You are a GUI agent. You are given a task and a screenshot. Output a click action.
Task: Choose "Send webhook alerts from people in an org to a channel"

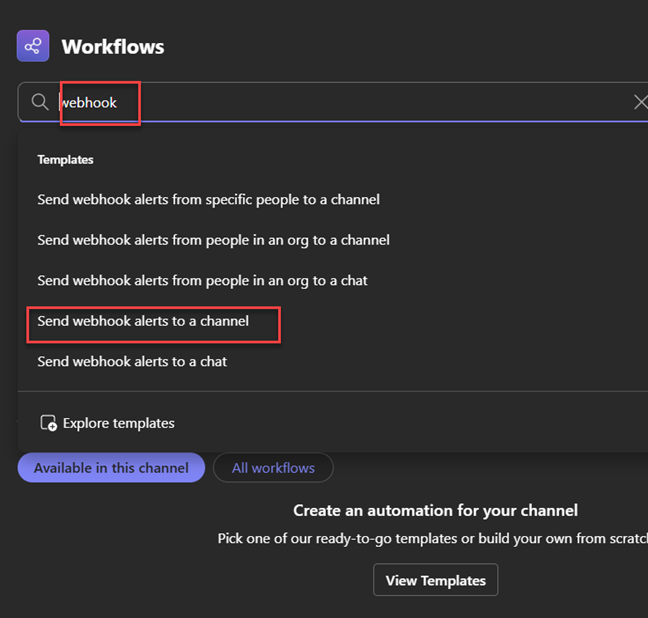[213, 240]
